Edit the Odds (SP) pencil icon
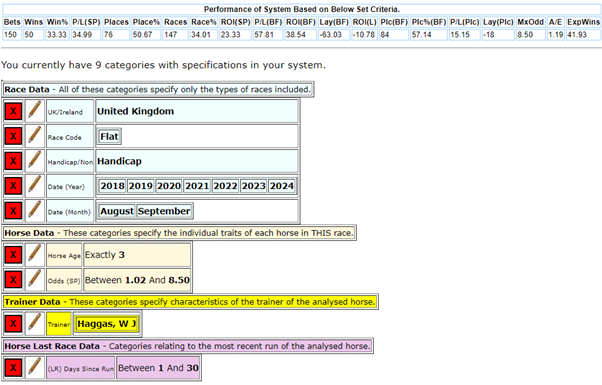The width and height of the screenshot is (602, 385). pos(35,280)
